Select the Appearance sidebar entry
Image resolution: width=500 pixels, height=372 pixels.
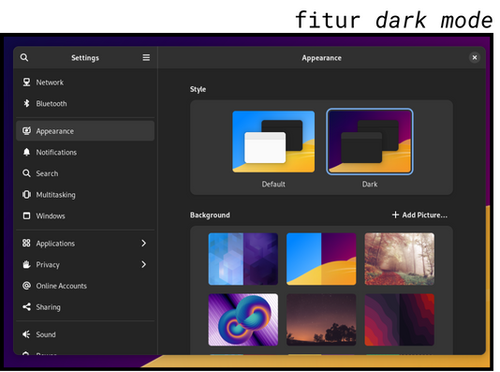pyautogui.click(x=85, y=131)
